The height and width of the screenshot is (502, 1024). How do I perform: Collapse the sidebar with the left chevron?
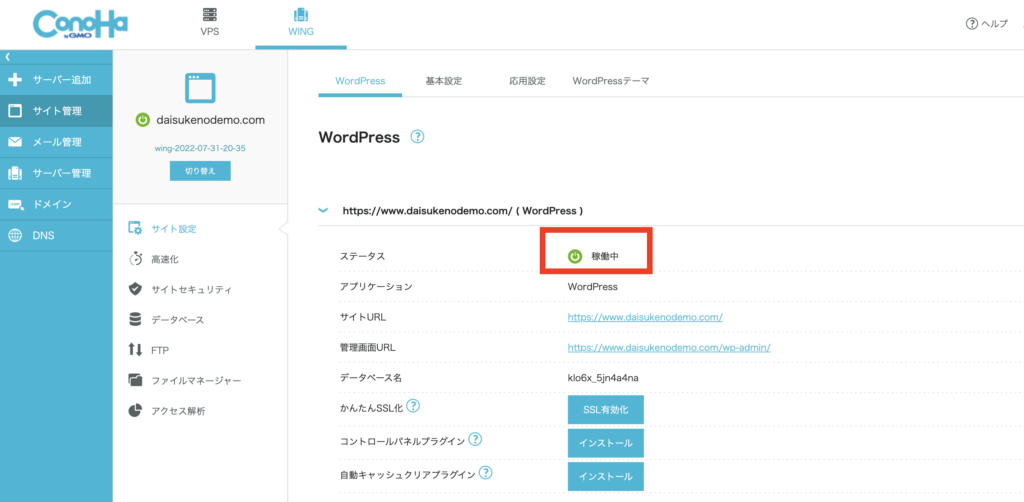(7, 57)
